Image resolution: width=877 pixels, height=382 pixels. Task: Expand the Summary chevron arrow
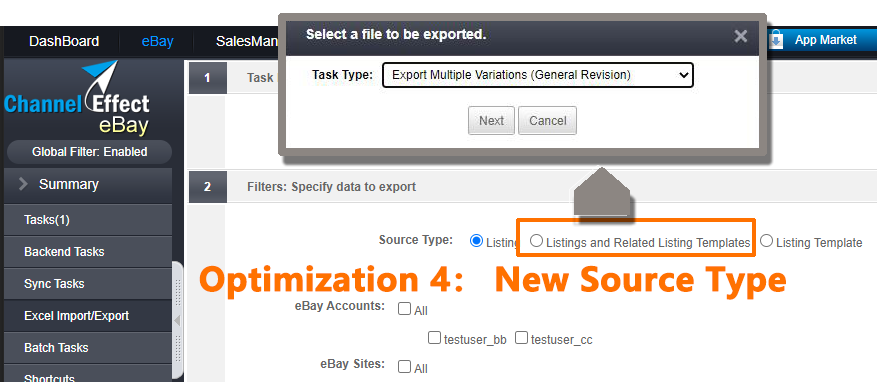click(23, 184)
